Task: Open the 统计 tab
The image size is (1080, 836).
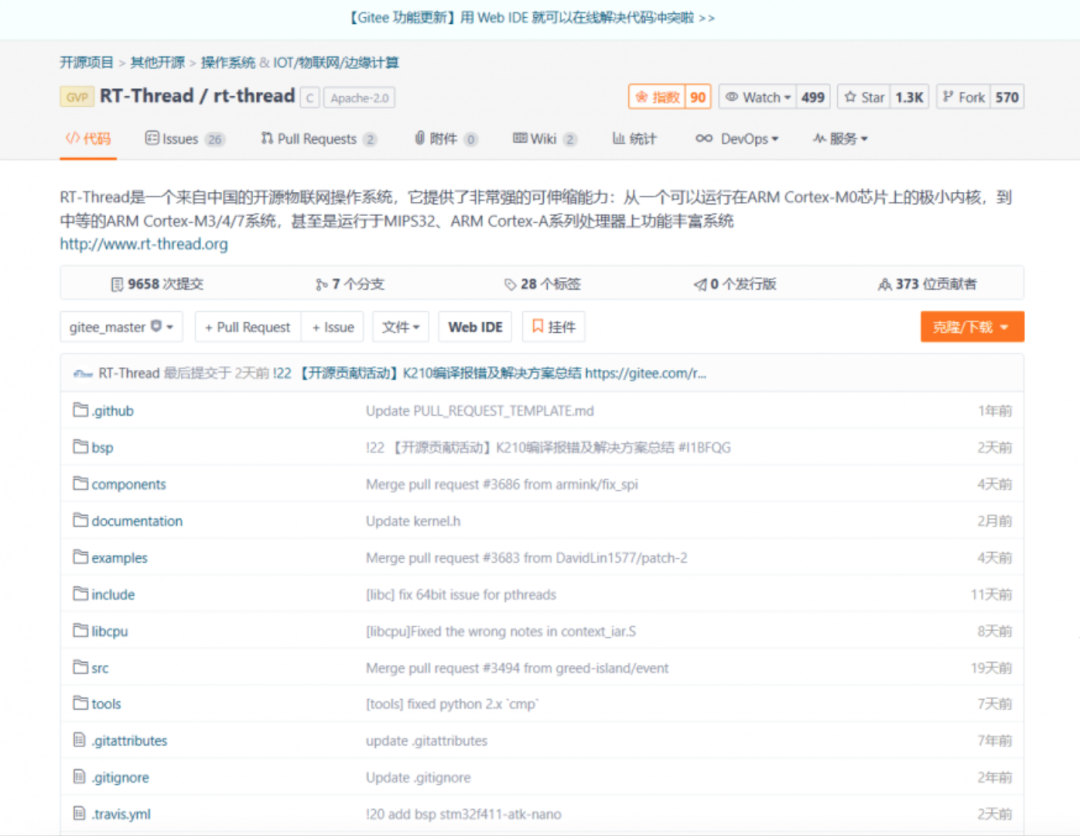Action: click(x=634, y=139)
